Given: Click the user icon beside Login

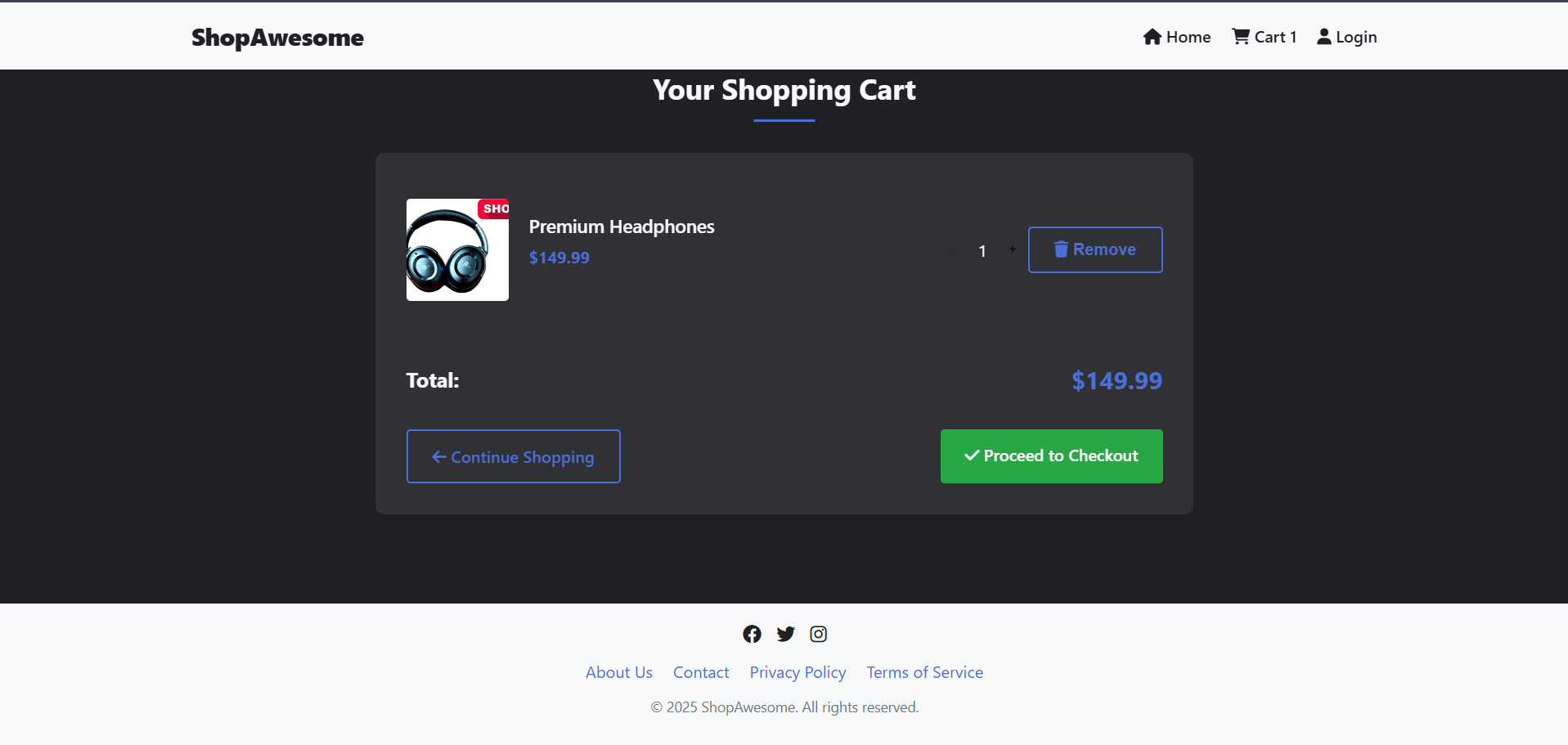Looking at the screenshot, I should click(1324, 37).
